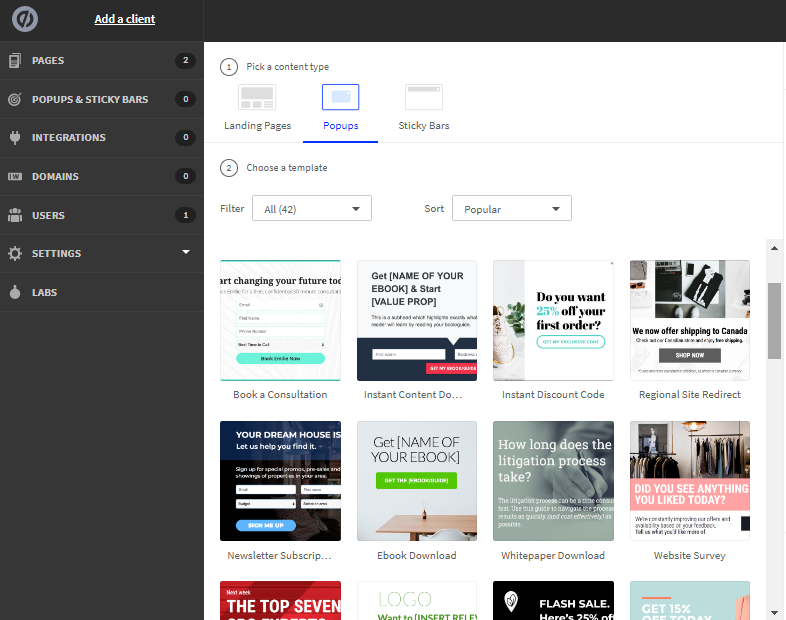Screen dimensions: 786x620
Task: Choose the Instant Discount Code template thumbnail
Action: click(553, 320)
